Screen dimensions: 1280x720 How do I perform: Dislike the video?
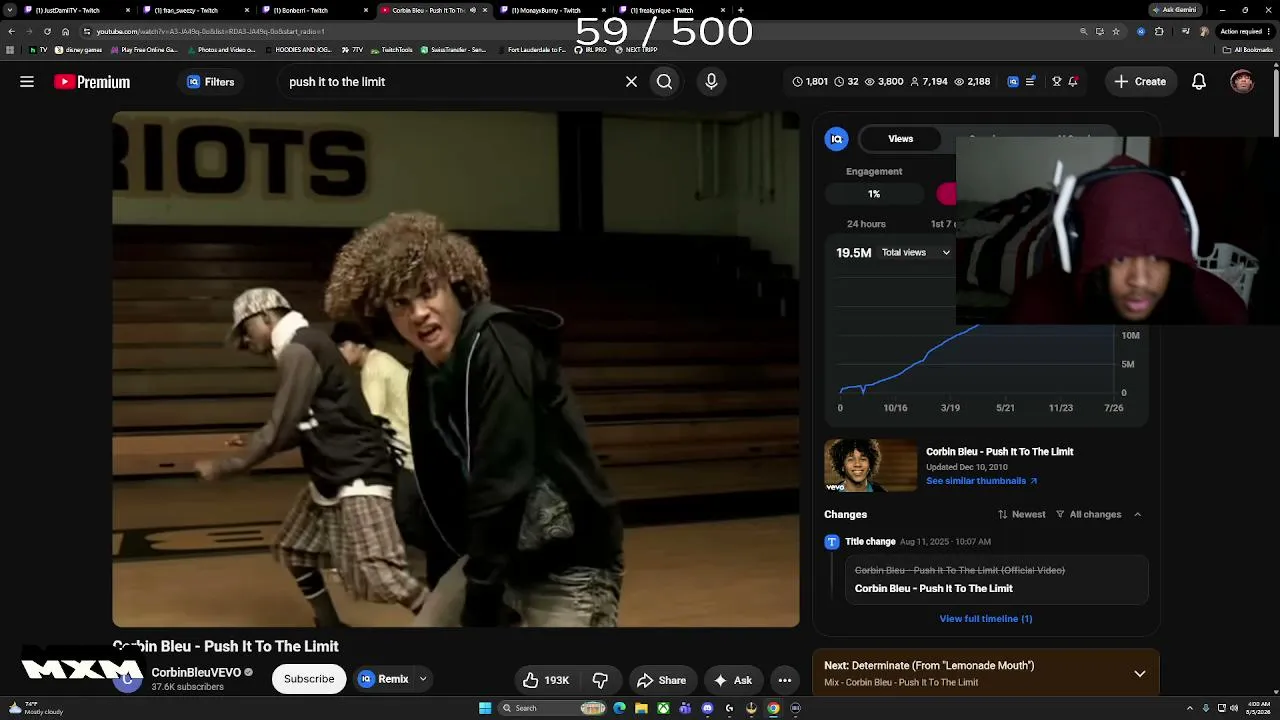pyautogui.click(x=600, y=680)
